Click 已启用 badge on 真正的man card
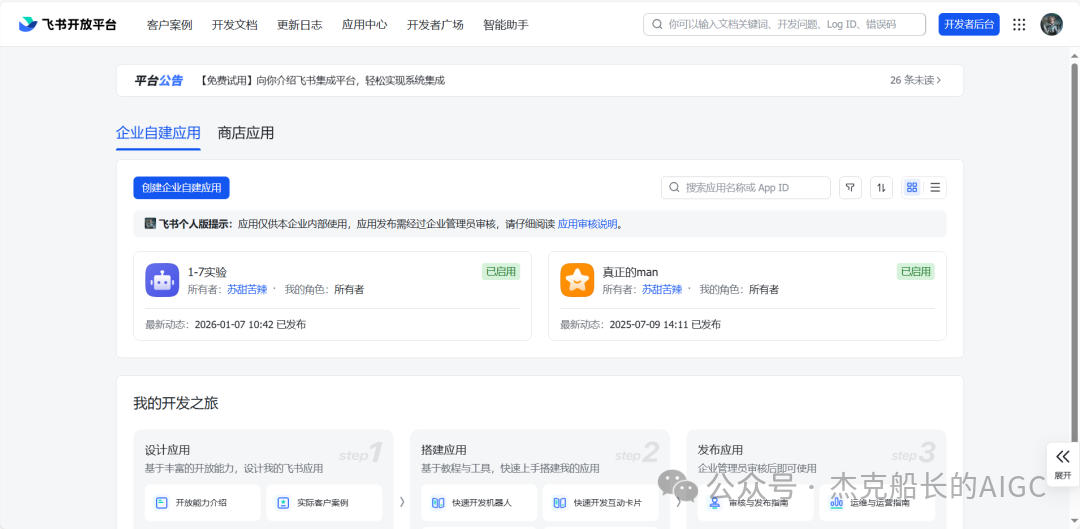The image size is (1080, 529). (915, 271)
